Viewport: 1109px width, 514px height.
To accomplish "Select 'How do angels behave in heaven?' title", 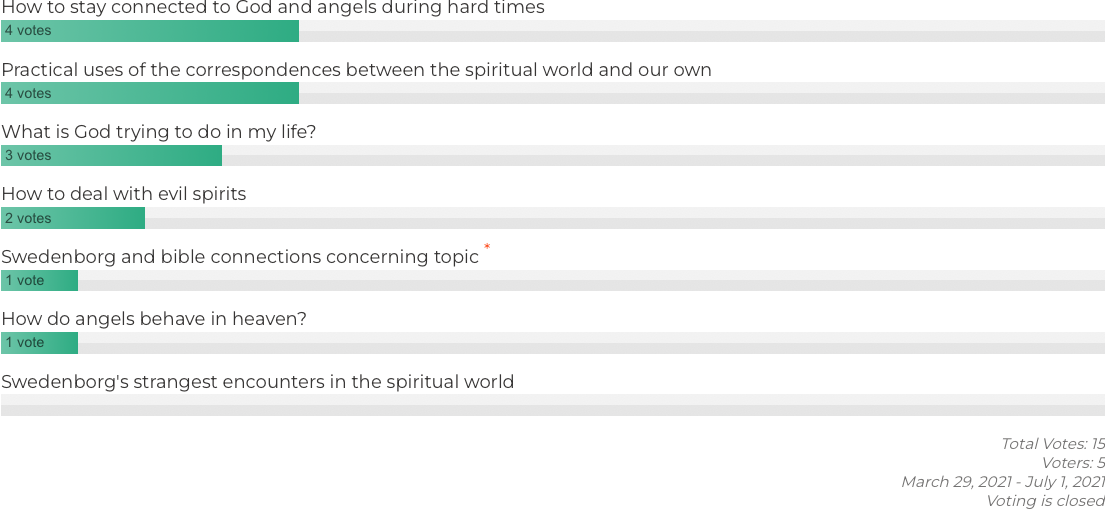I will (x=154, y=319).
